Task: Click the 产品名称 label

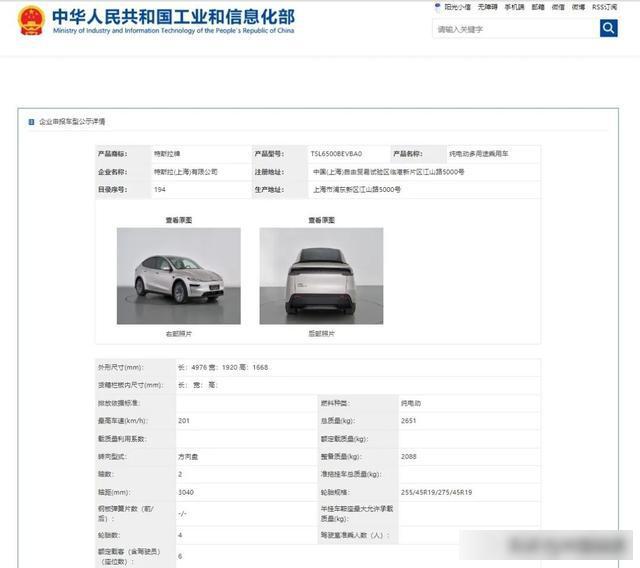Action: pos(407,154)
